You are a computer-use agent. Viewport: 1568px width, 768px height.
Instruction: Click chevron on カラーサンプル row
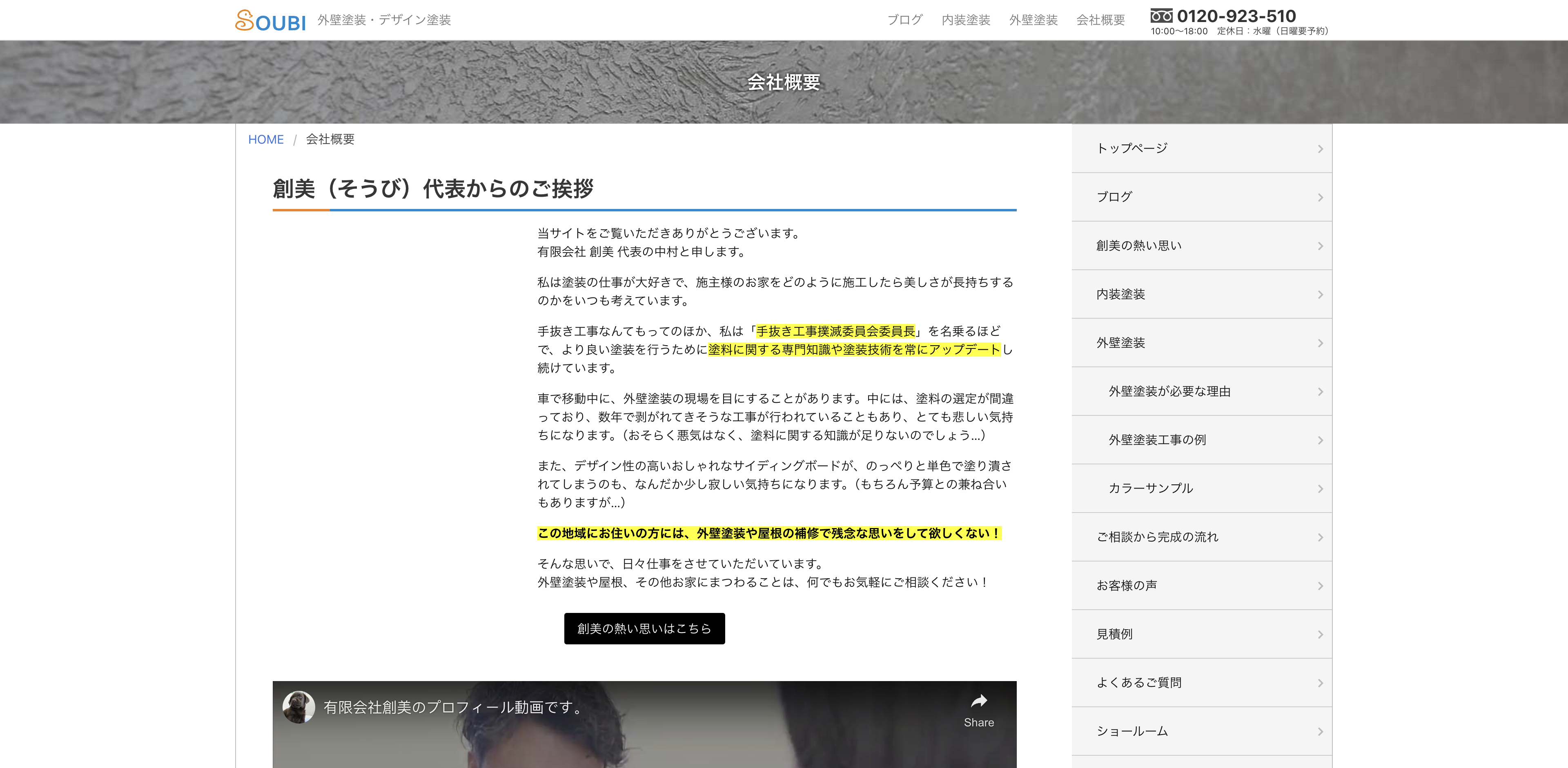[1320, 489]
